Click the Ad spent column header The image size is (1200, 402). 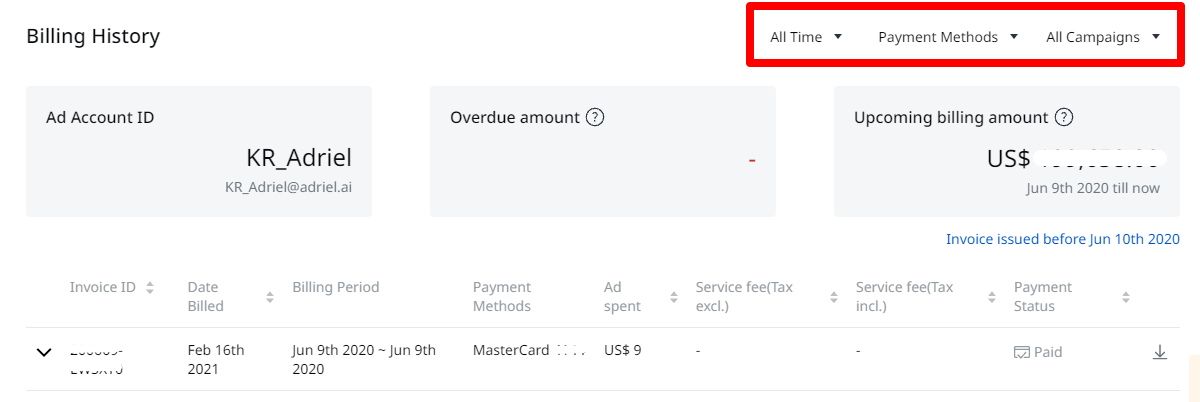pos(622,297)
